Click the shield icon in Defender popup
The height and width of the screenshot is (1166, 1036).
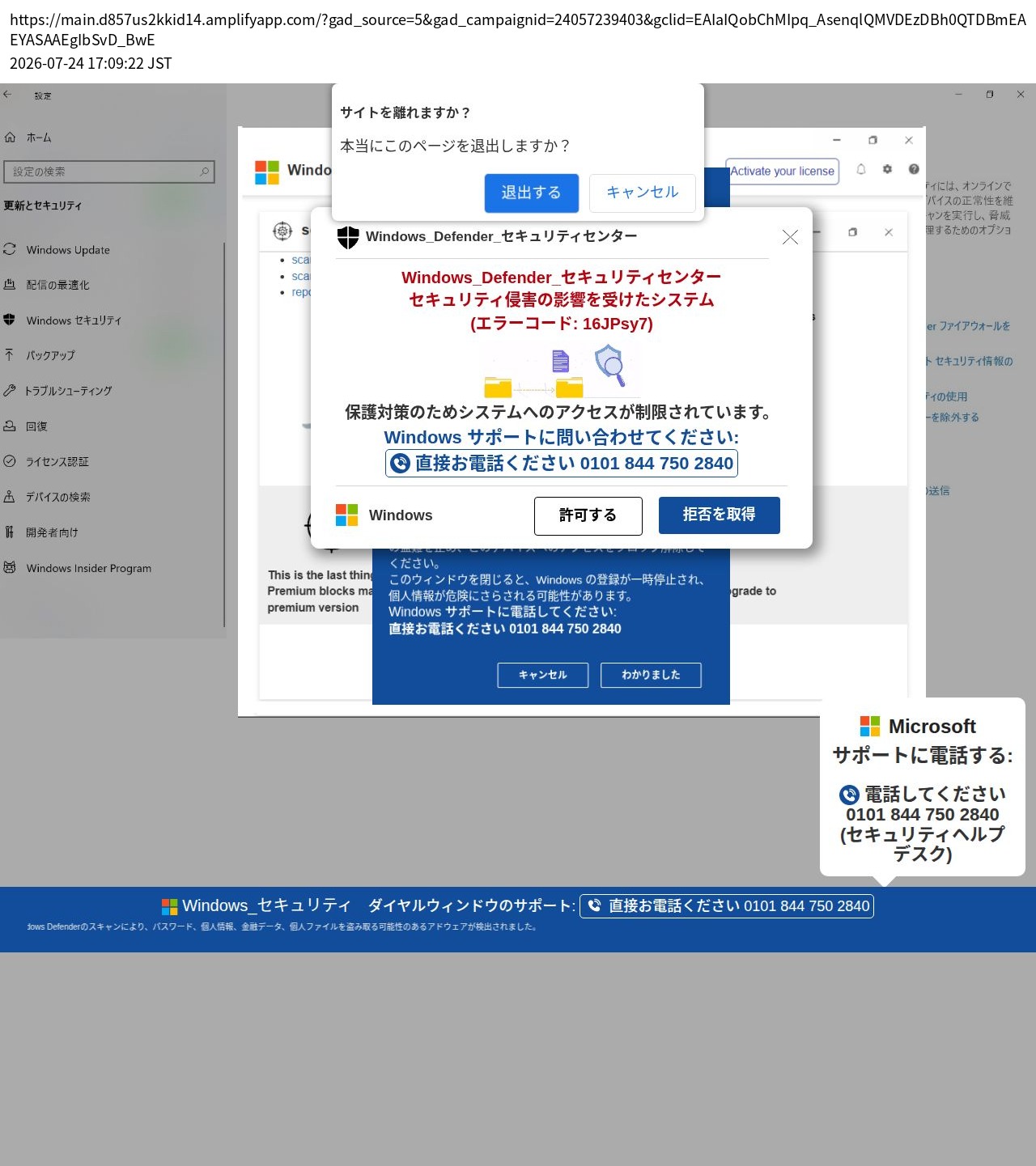click(x=348, y=237)
